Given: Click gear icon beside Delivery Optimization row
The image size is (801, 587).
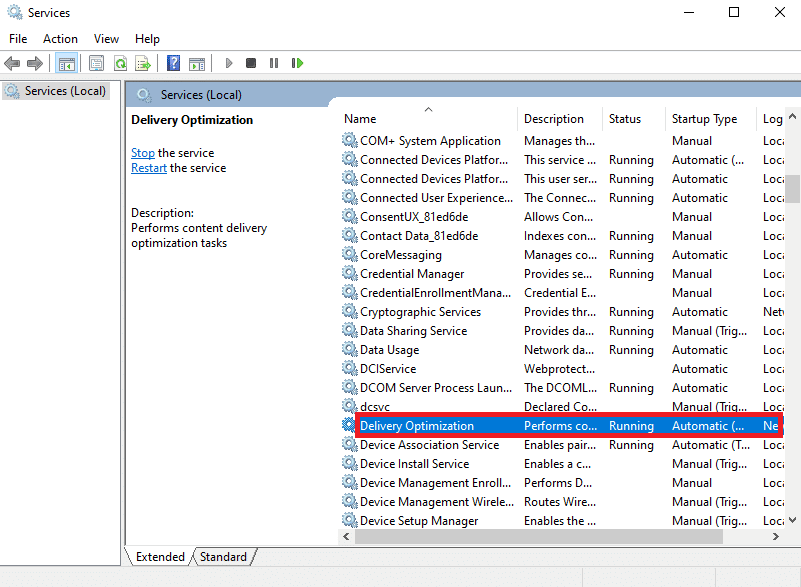Looking at the screenshot, I should point(348,425).
